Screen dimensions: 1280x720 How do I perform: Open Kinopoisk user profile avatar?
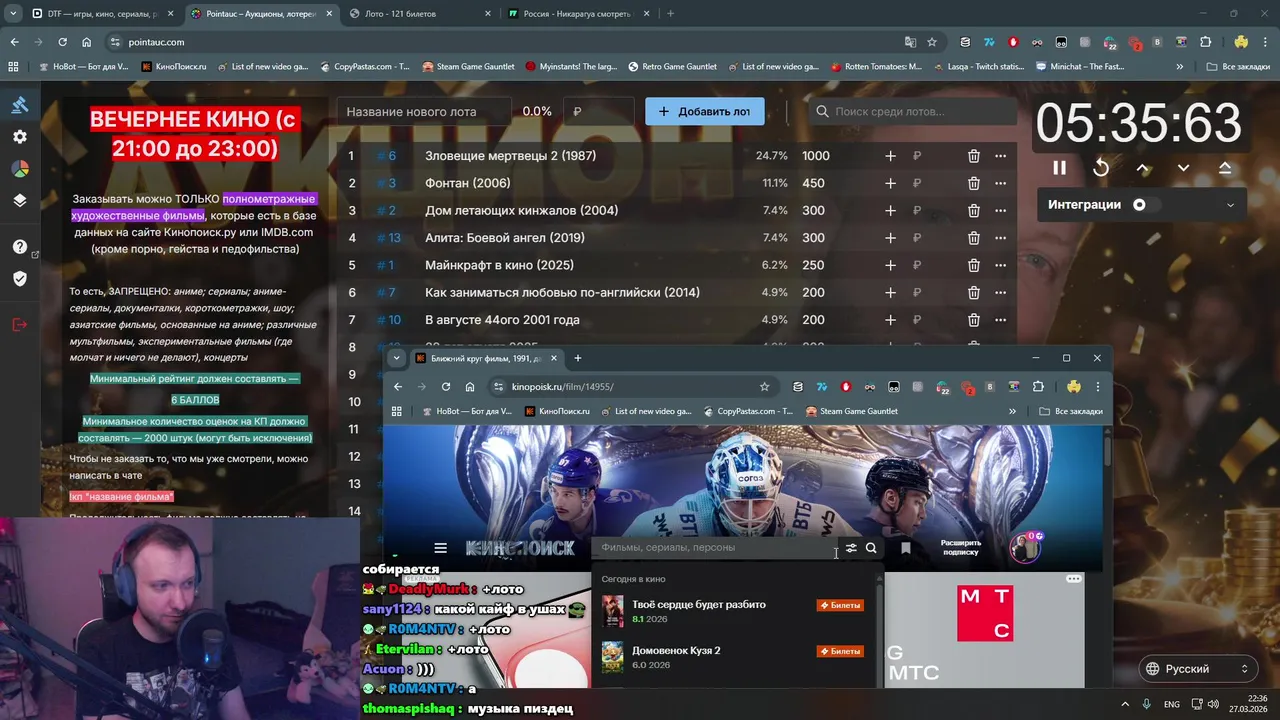pos(1024,547)
